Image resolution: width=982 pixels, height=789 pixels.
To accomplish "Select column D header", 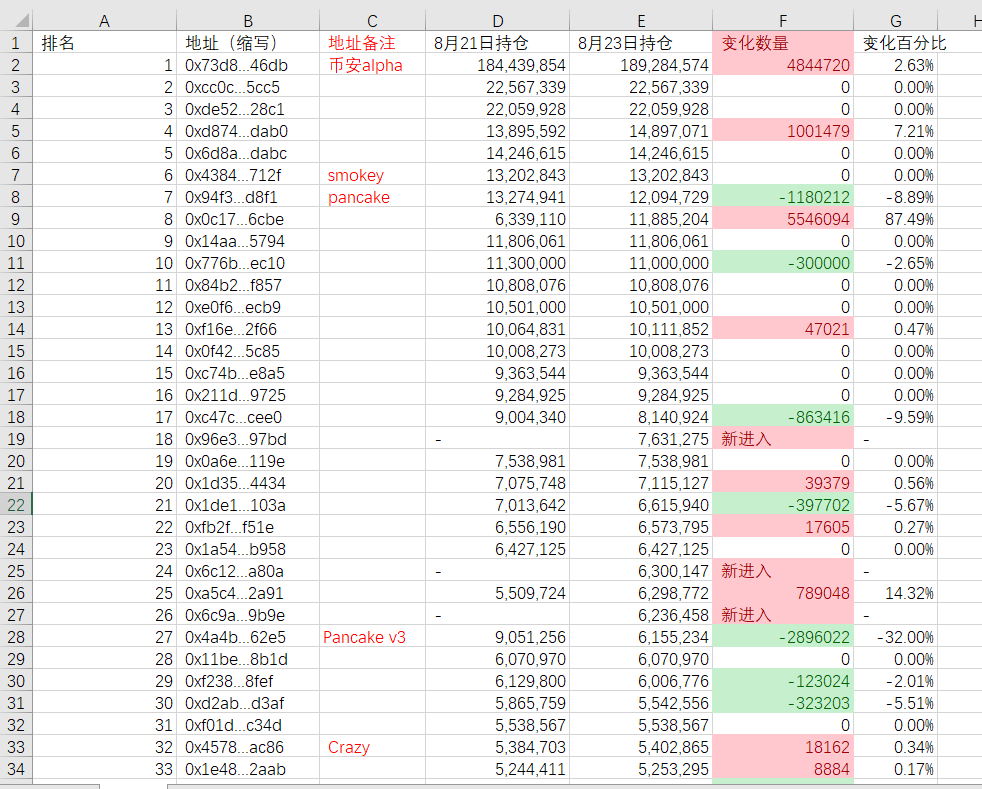I will pos(497,21).
